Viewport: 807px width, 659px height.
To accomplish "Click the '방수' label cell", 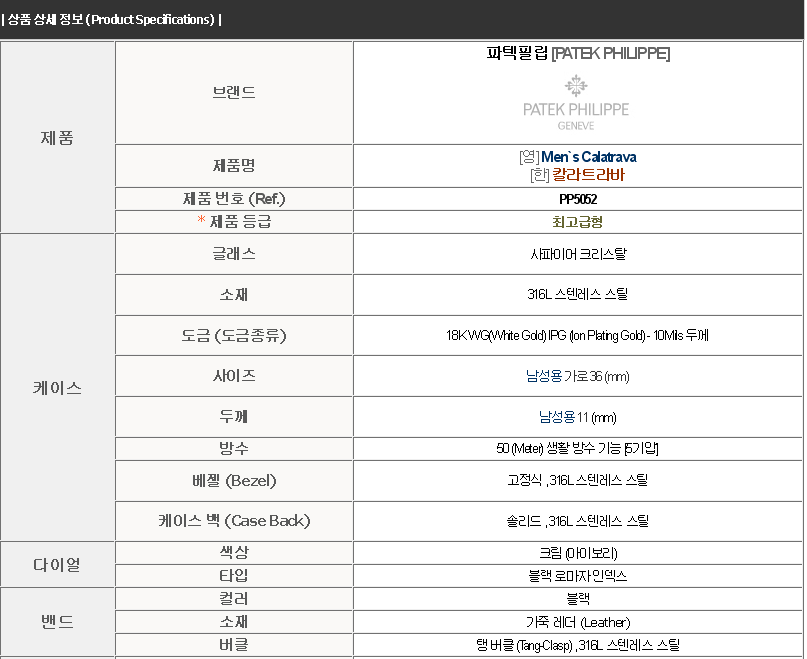I will [x=234, y=448].
